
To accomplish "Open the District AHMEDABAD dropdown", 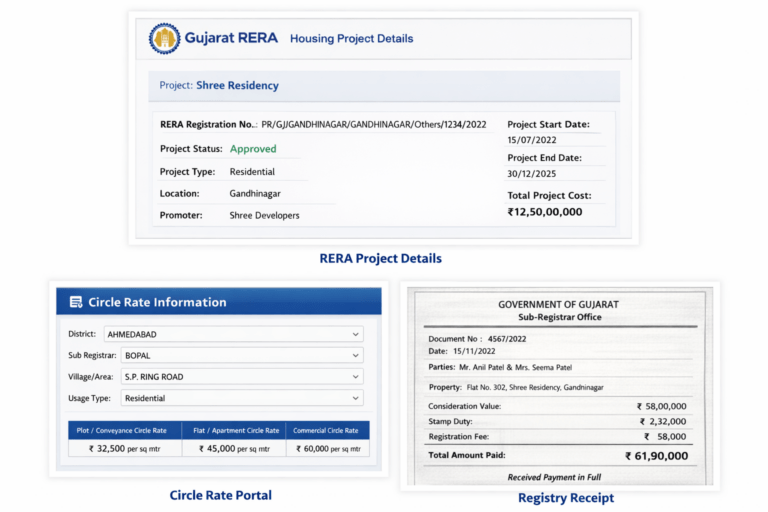I will tap(234, 334).
